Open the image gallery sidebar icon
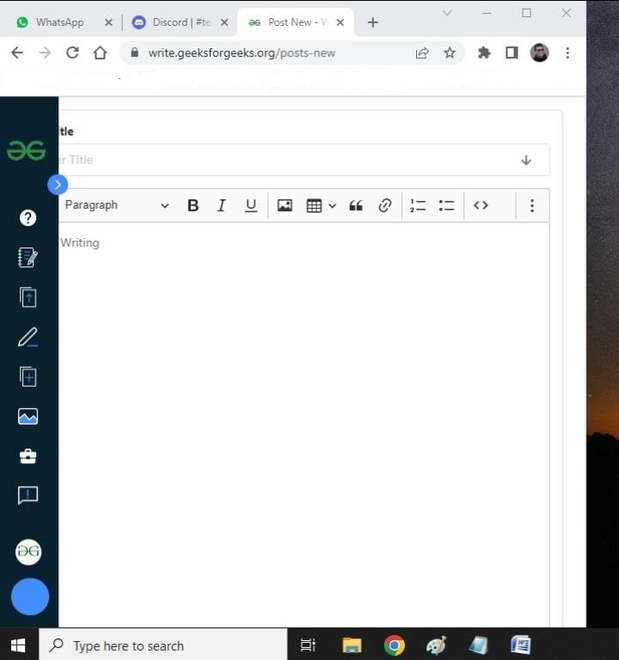The height and width of the screenshot is (660, 619). point(28,416)
